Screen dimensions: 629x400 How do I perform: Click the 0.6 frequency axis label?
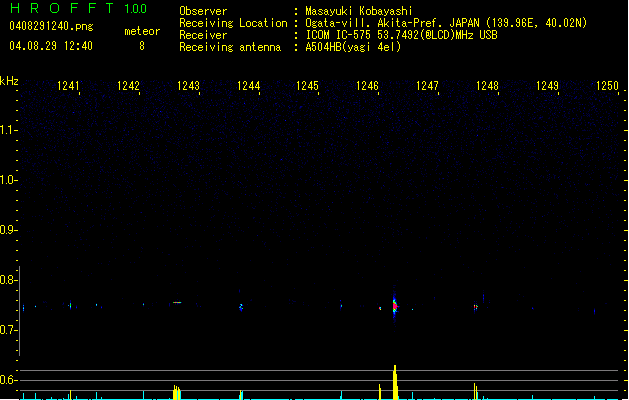8,380
